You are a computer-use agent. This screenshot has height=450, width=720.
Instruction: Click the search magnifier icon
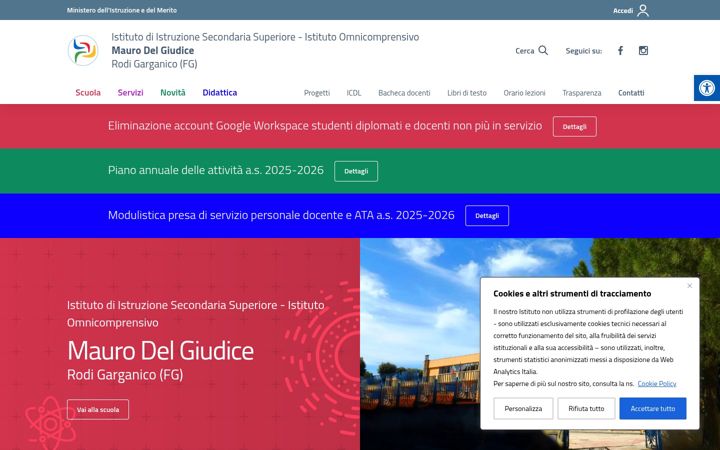pyautogui.click(x=543, y=51)
